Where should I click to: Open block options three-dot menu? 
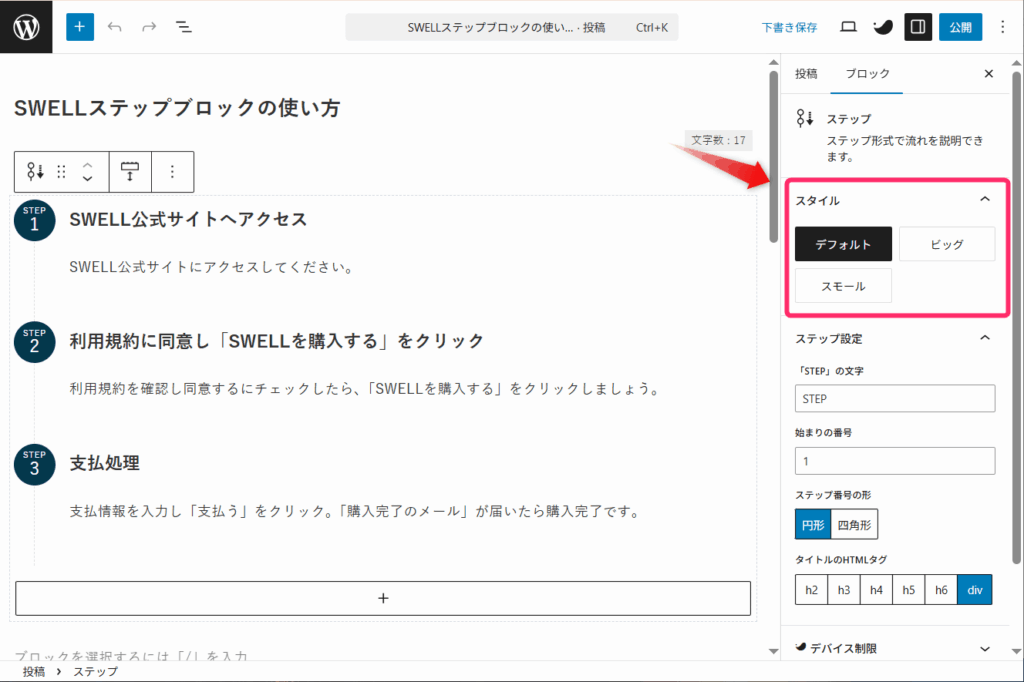pyautogui.click(x=172, y=172)
